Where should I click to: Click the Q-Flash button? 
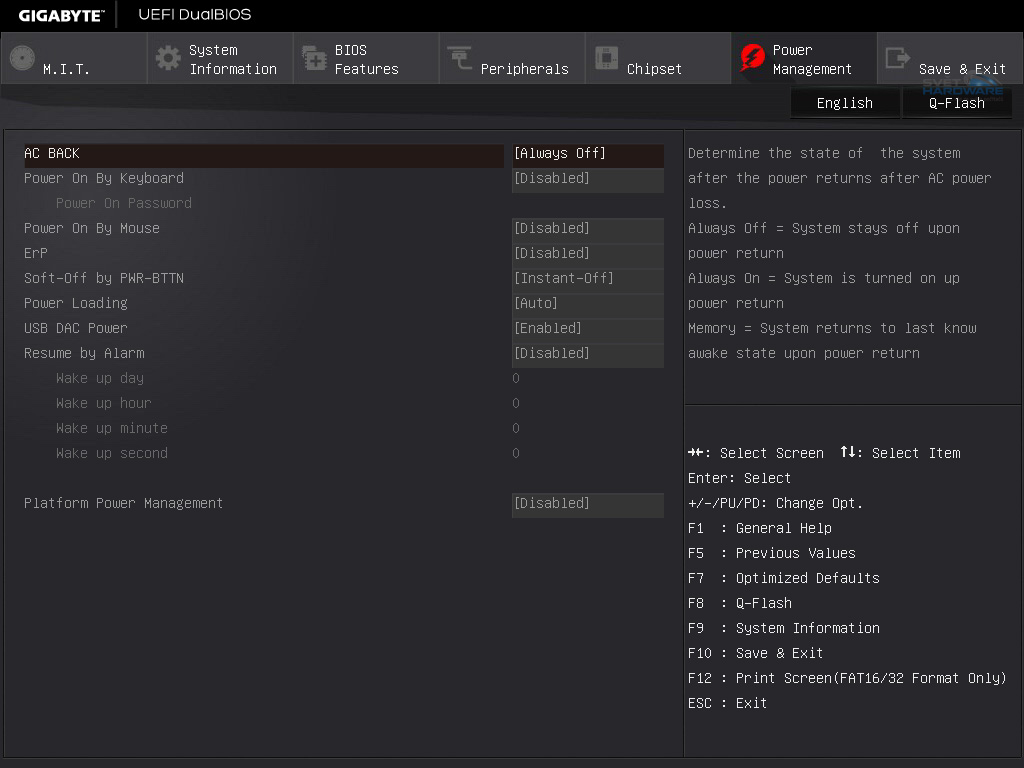956,103
